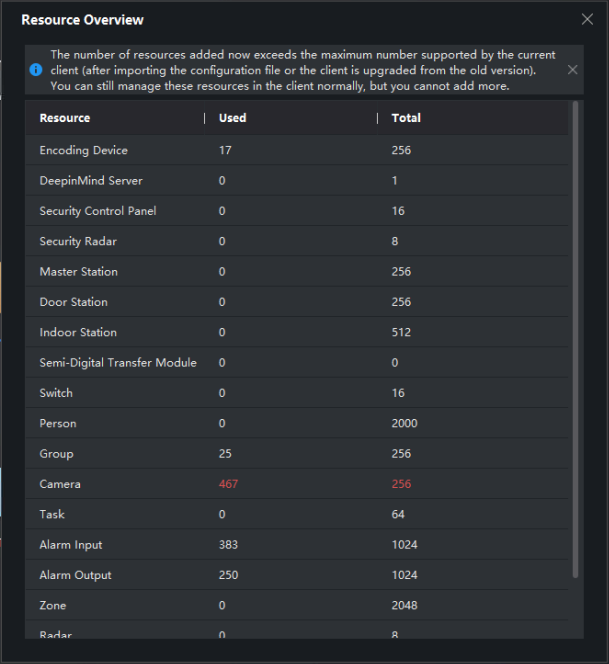Select the Security Control Panel row

(x=98, y=211)
